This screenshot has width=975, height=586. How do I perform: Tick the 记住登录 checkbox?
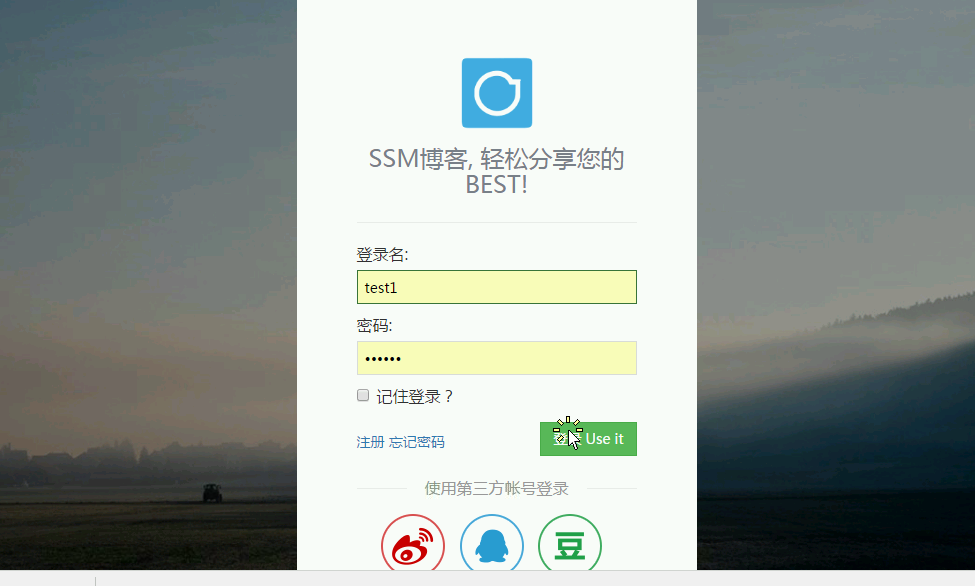[363, 395]
